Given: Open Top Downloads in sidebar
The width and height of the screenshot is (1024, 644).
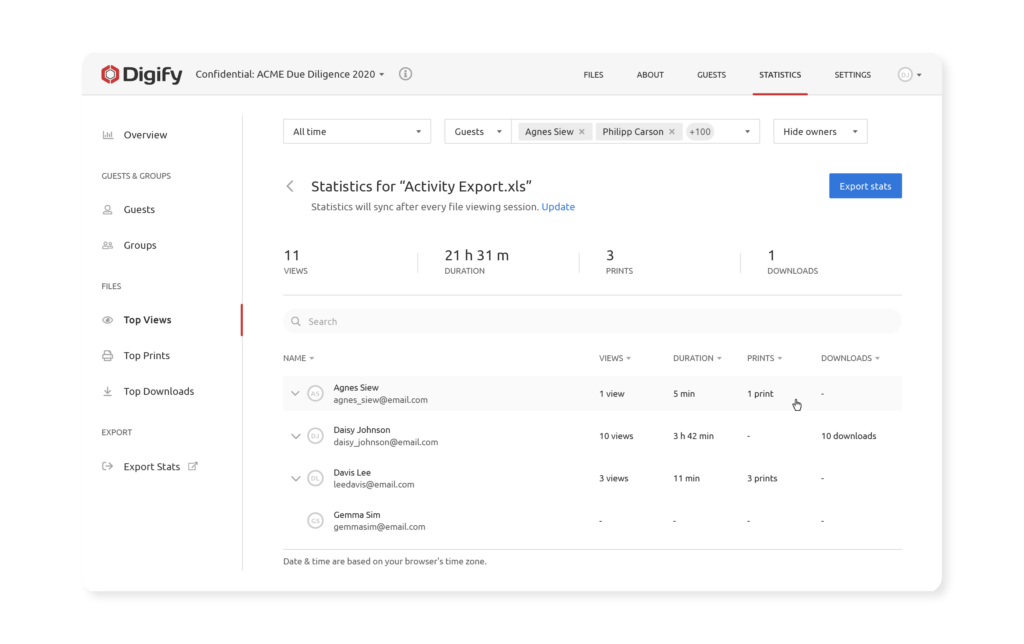Looking at the screenshot, I should pos(158,392).
